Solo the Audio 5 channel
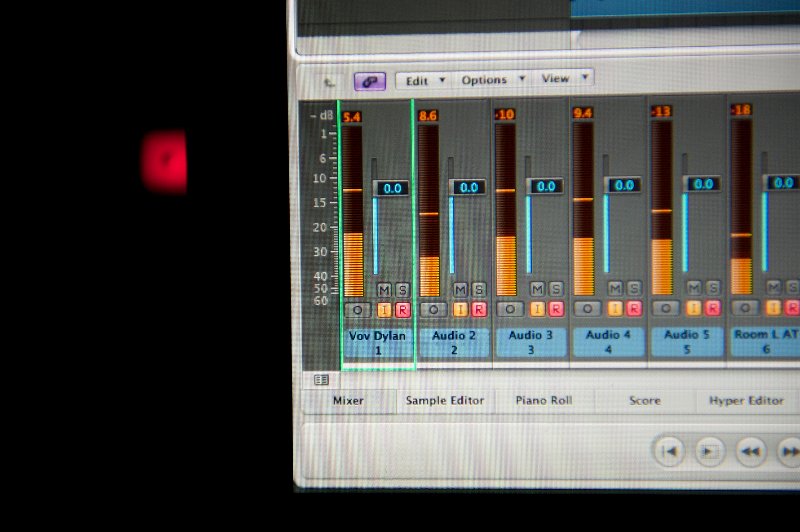800x532 pixels. pyautogui.click(x=713, y=288)
